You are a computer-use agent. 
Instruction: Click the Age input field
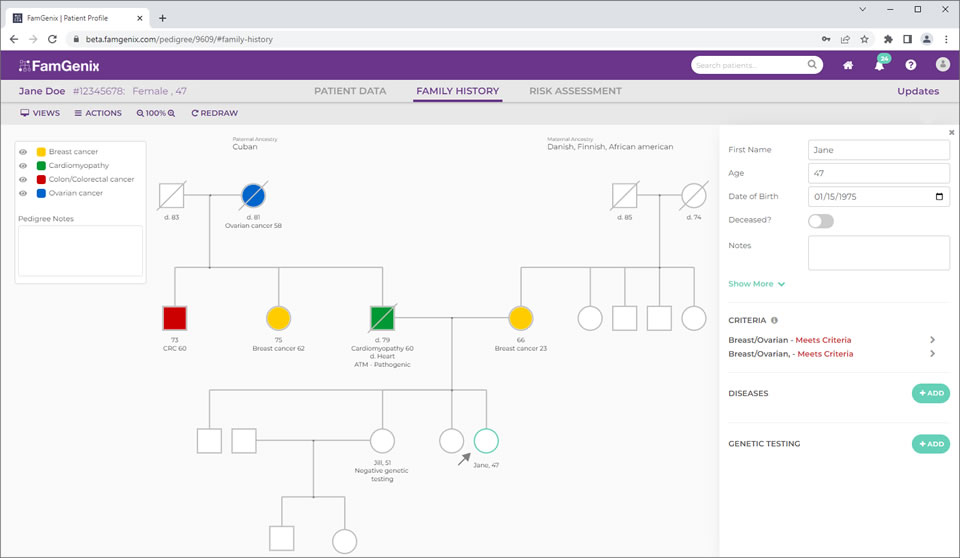point(879,173)
